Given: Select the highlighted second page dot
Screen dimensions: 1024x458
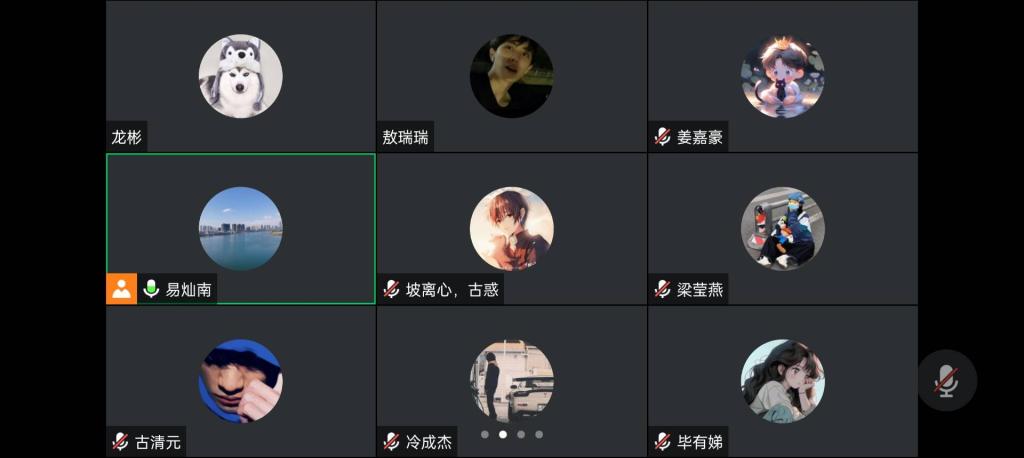Looking at the screenshot, I should (x=503, y=434).
